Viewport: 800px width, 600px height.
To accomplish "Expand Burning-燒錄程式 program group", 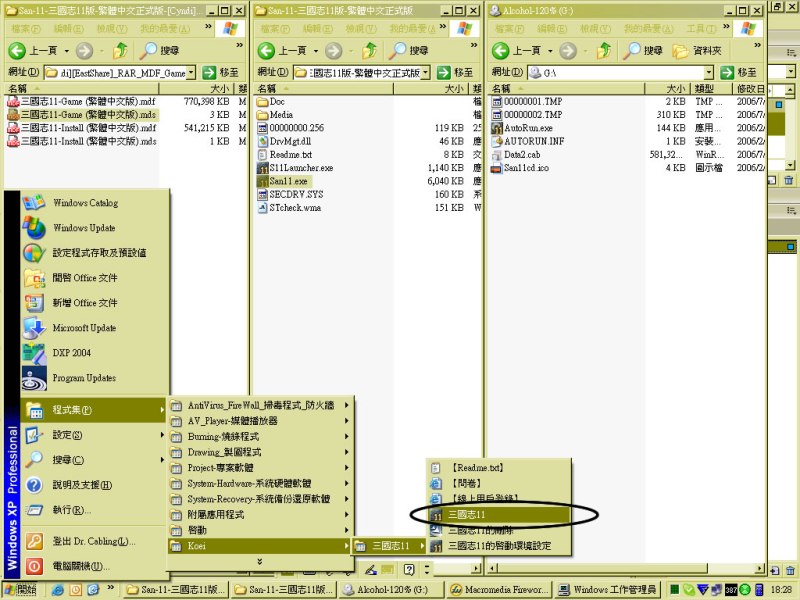I will (260, 437).
